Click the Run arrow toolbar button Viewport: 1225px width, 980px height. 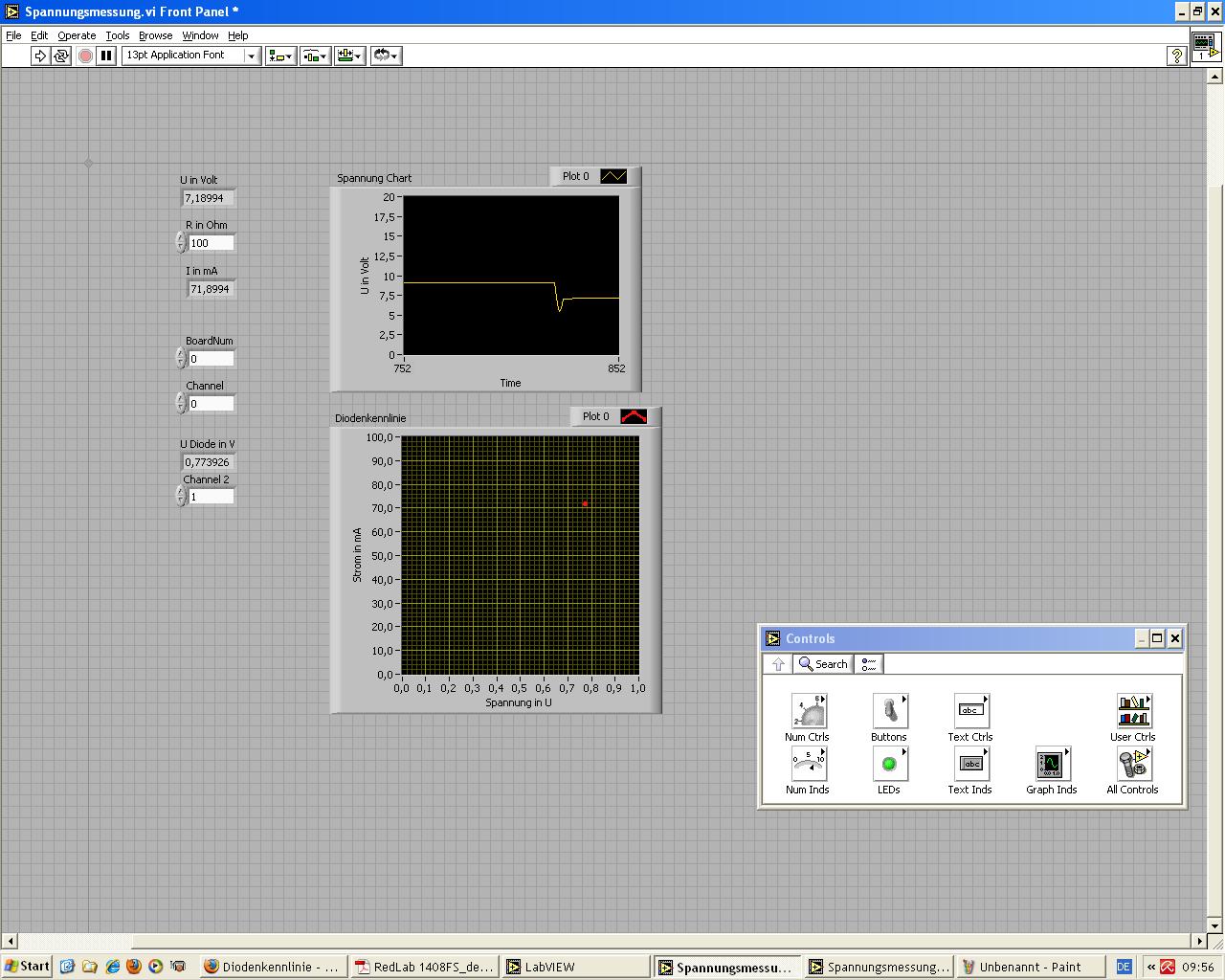tap(40, 56)
